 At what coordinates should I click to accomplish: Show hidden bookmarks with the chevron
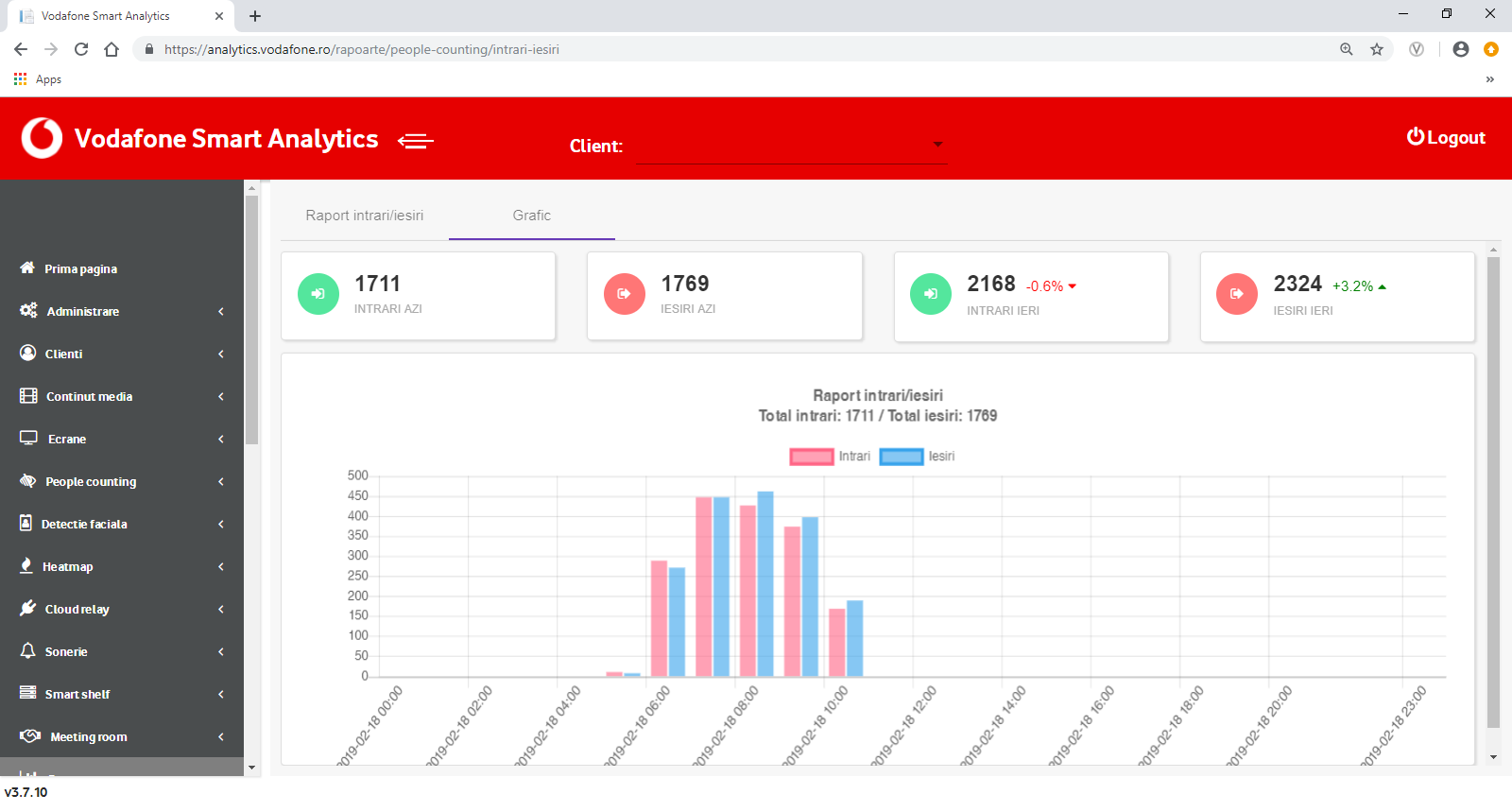click(x=1490, y=79)
